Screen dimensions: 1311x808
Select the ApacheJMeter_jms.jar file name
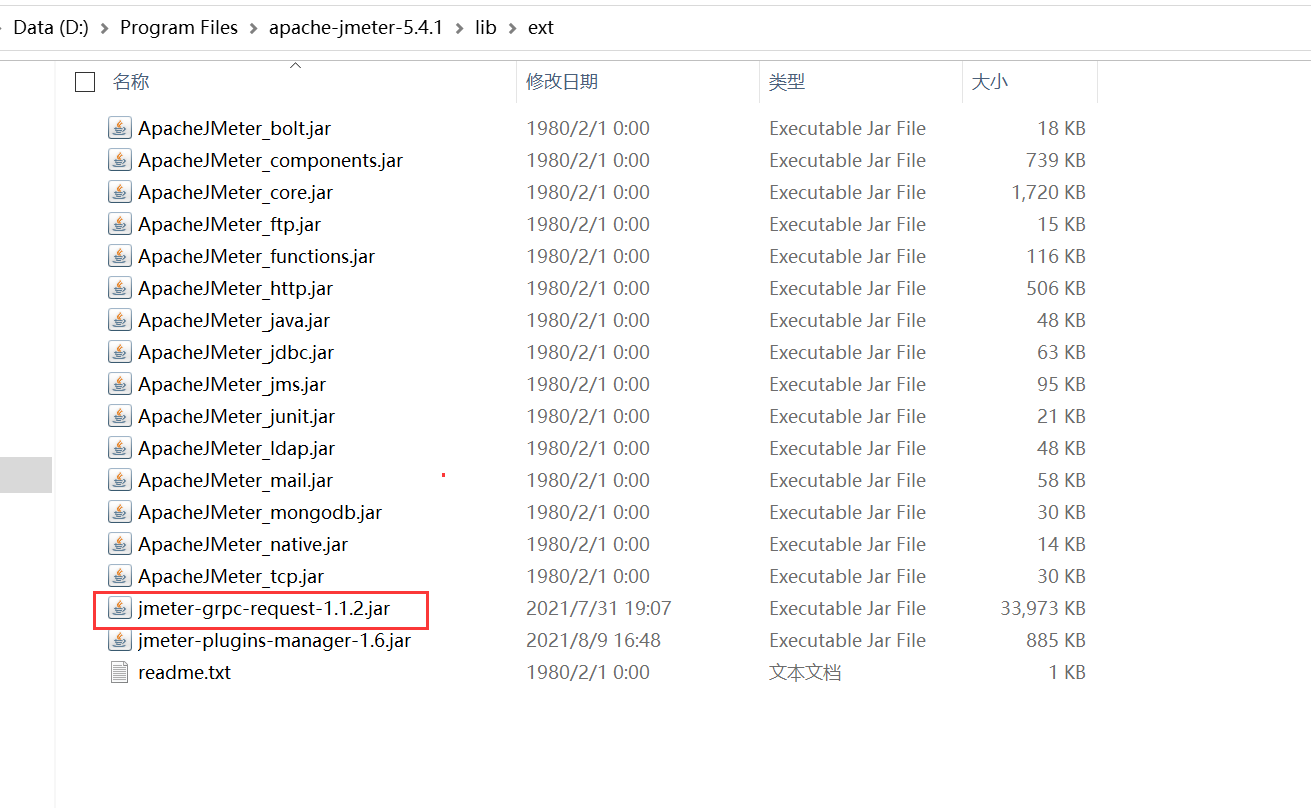[x=232, y=384]
